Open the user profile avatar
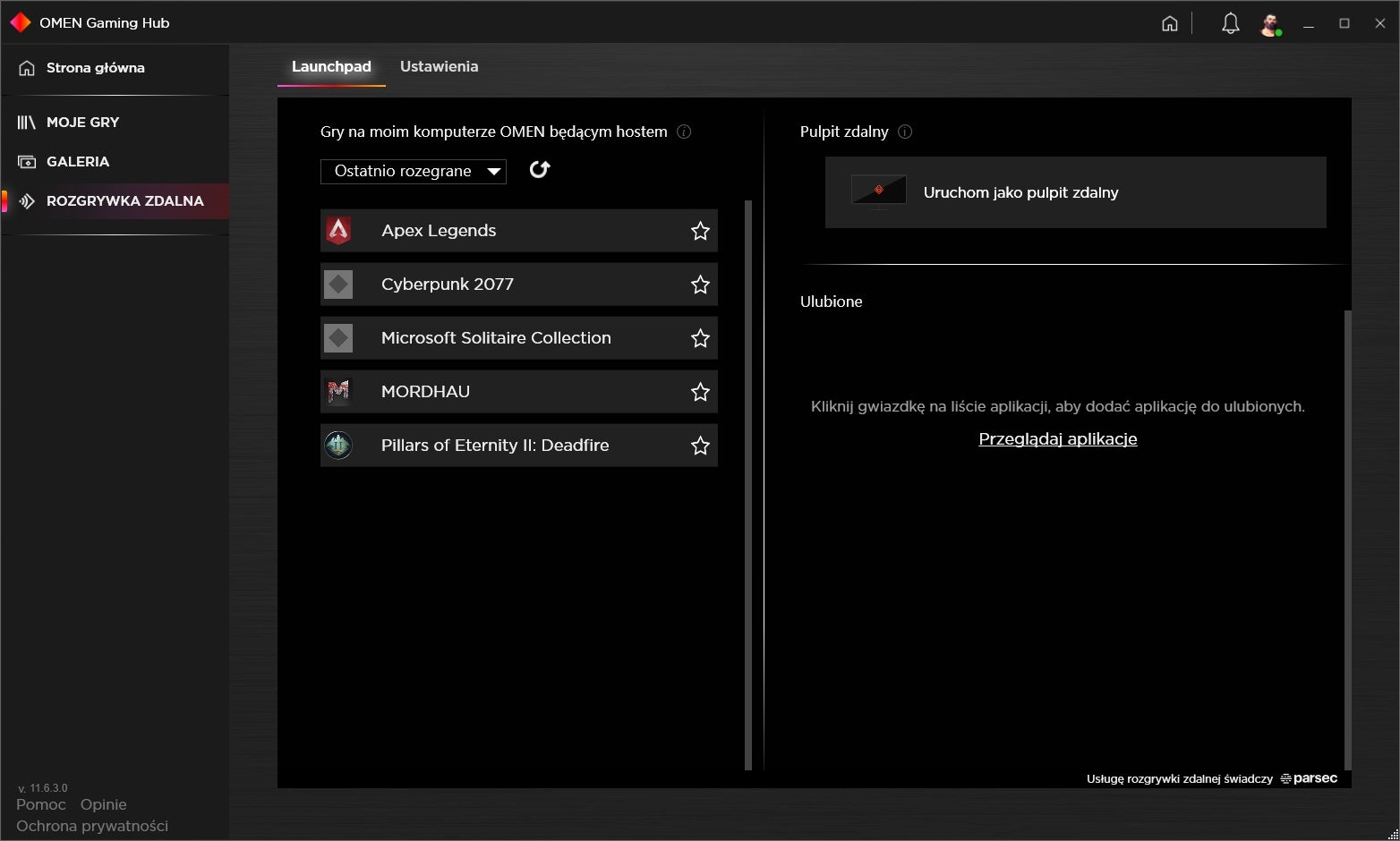Viewport: 1400px width, 841px height. (x=1271, y=24)
